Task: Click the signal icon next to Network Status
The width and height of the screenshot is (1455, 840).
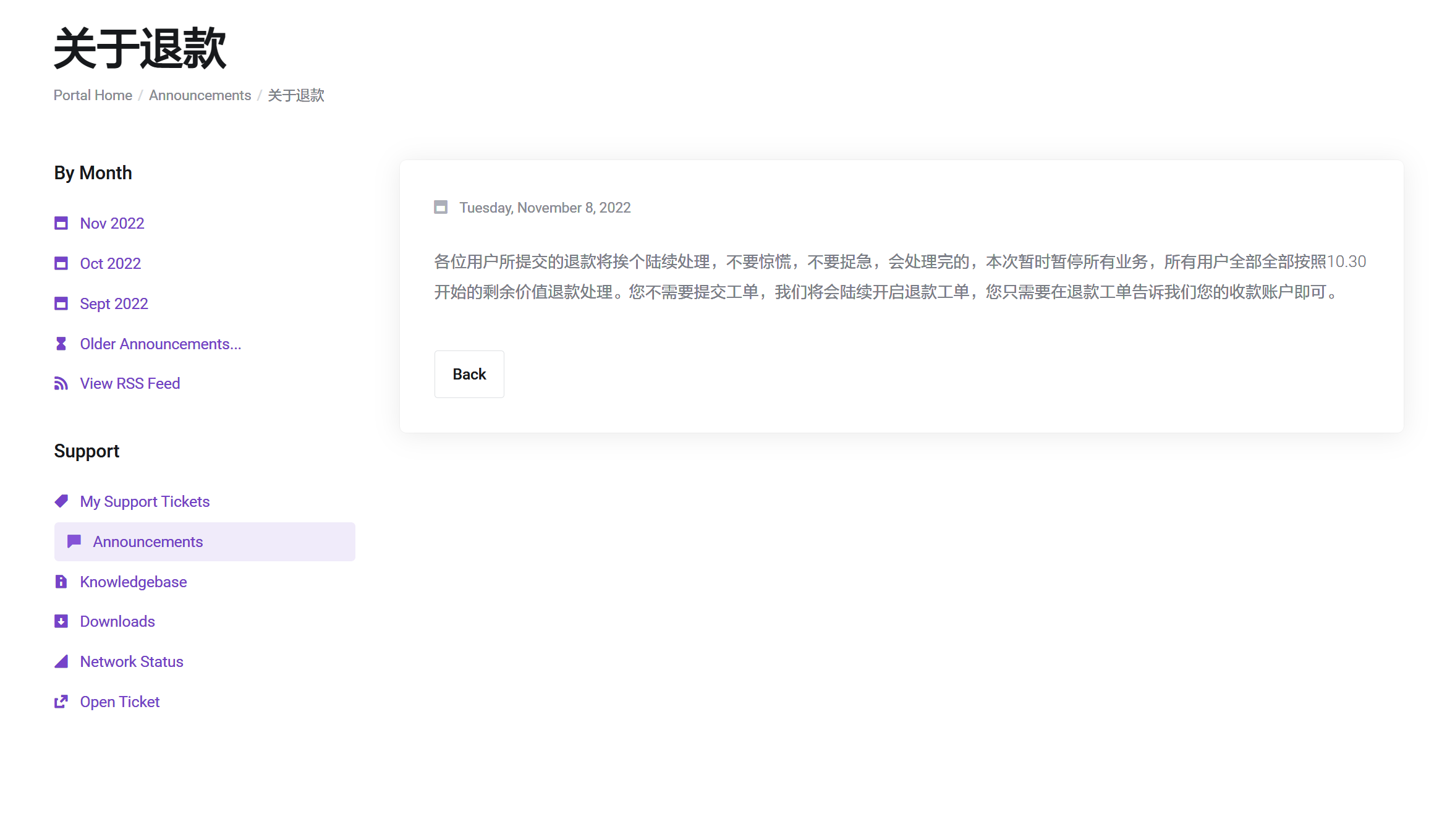Action: point(61,661)
